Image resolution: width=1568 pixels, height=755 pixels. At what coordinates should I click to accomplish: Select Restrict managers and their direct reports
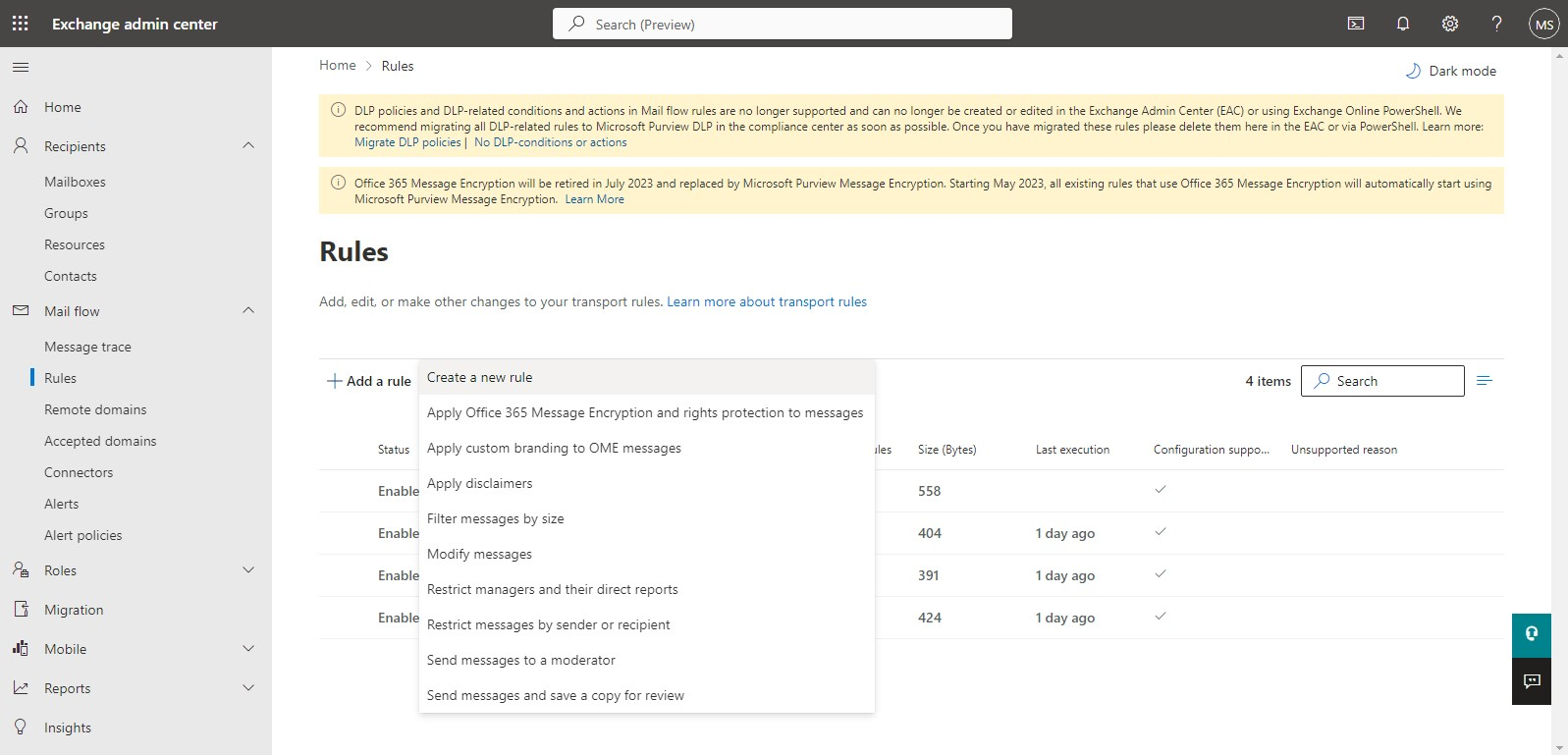click(646, 589)
